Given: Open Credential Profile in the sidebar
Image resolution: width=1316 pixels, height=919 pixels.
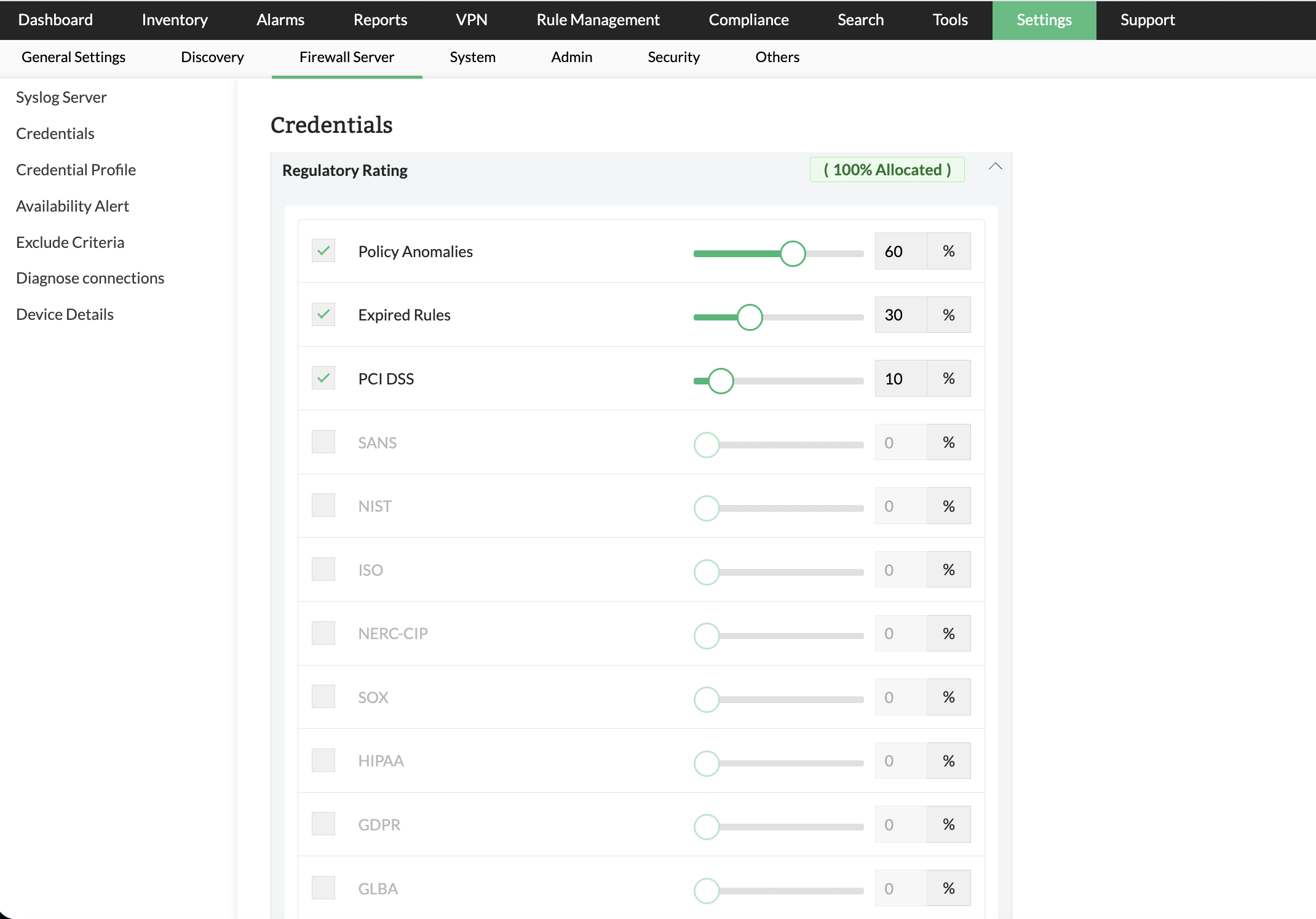Looking at the screenshot, I should click(76, 170).
